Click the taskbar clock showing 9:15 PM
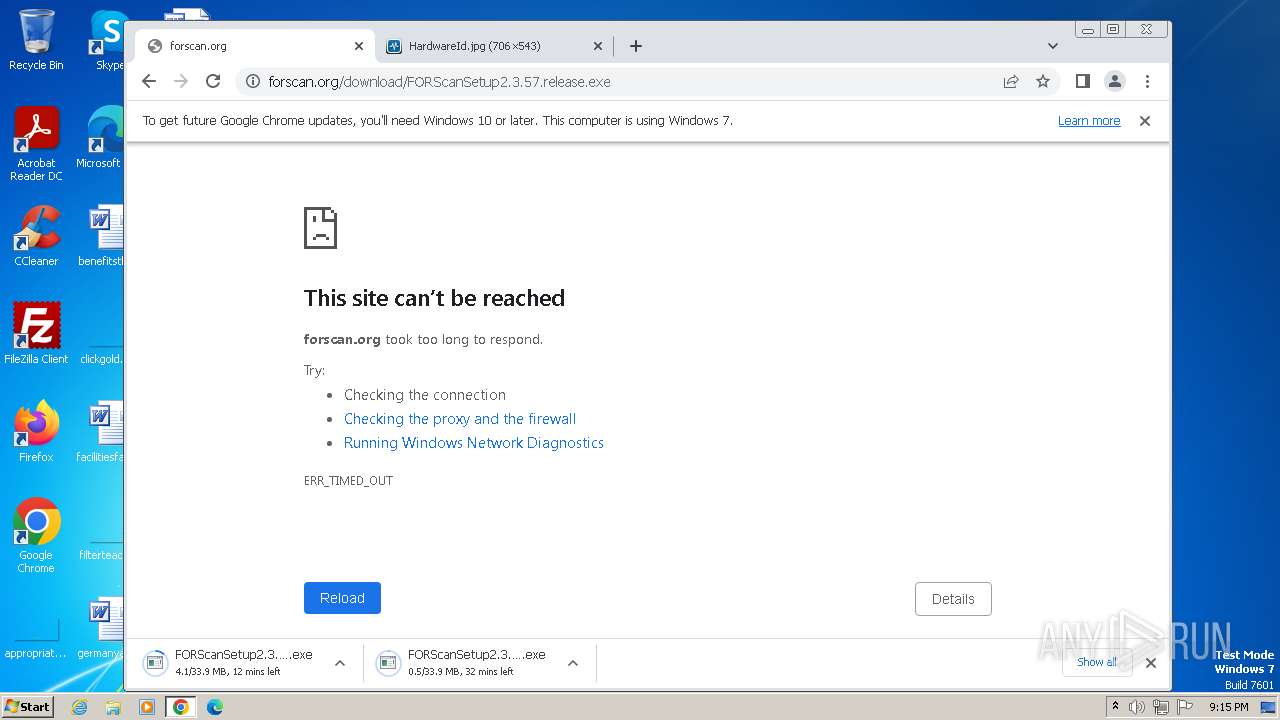Image resolution: width=1280 pixels, height=720 pixels. point(1228,707)
